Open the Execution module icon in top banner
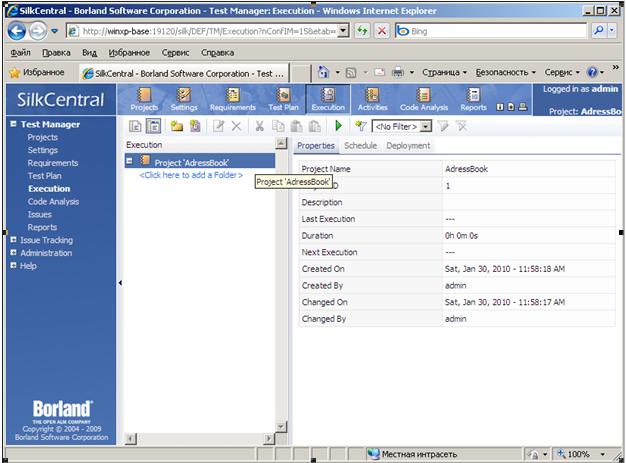626x463 pixels. 328,99
